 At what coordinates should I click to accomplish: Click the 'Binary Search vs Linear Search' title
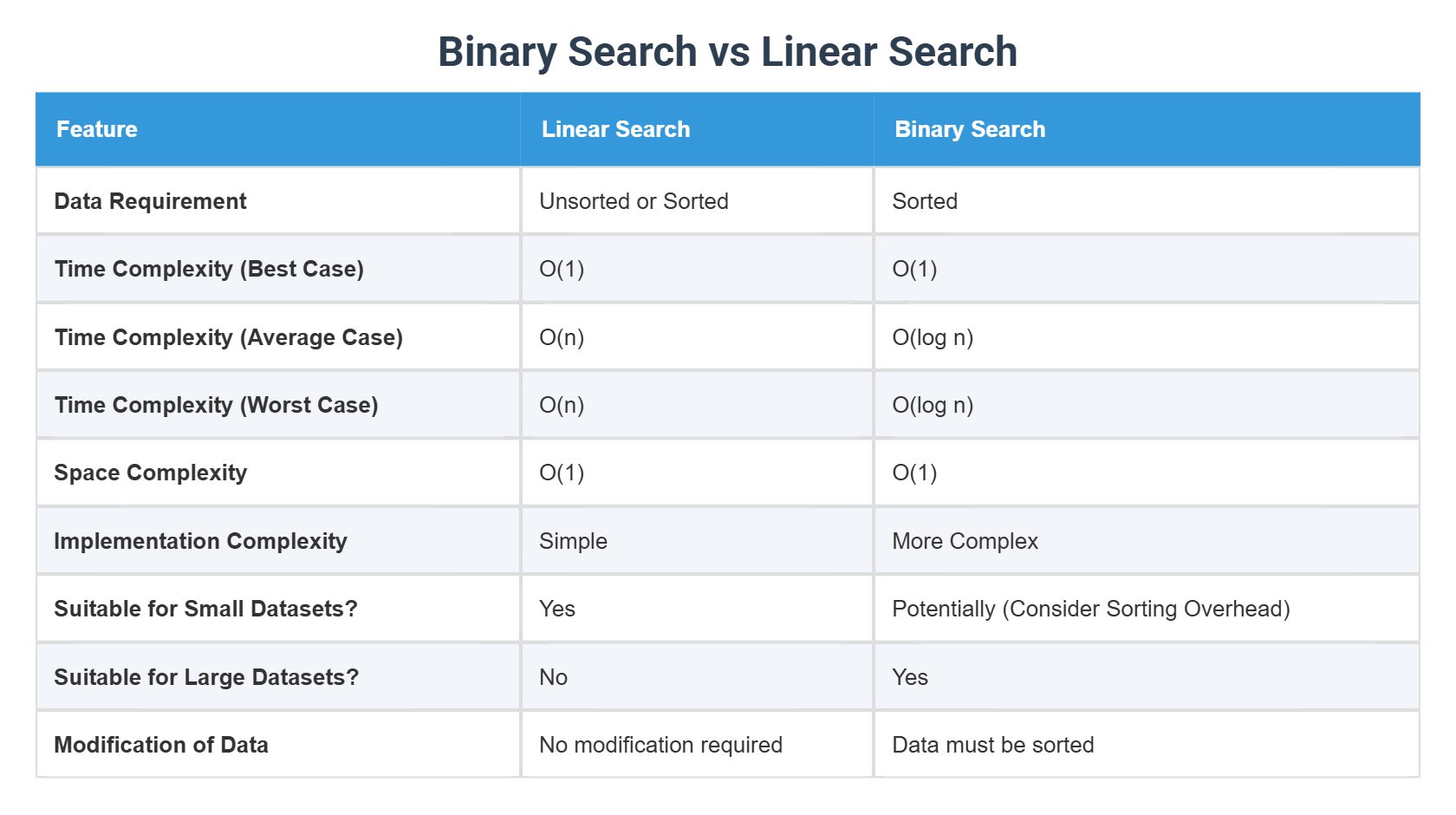tap(727, 52)
